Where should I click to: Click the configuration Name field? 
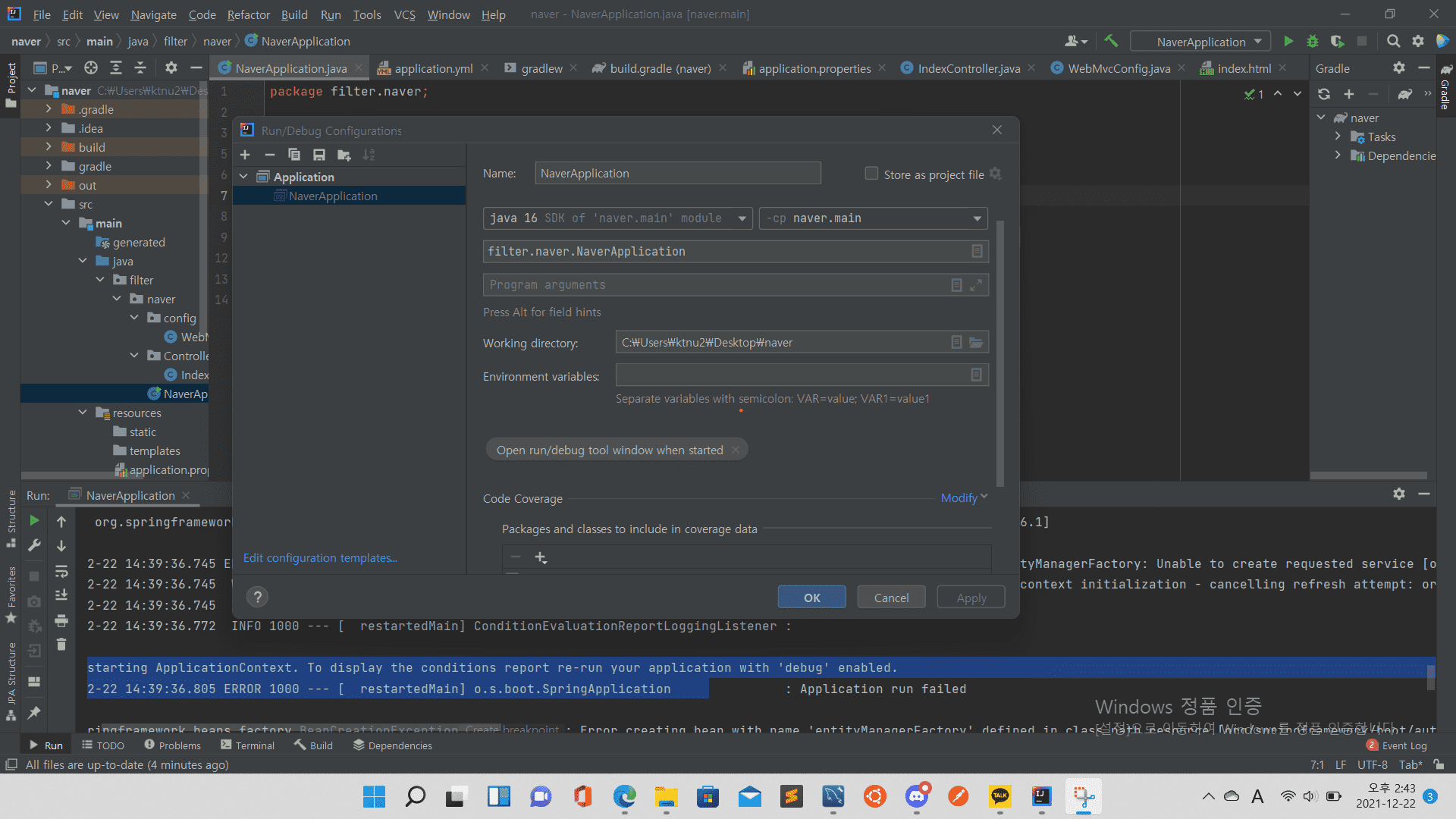click(x=678, y=173)
